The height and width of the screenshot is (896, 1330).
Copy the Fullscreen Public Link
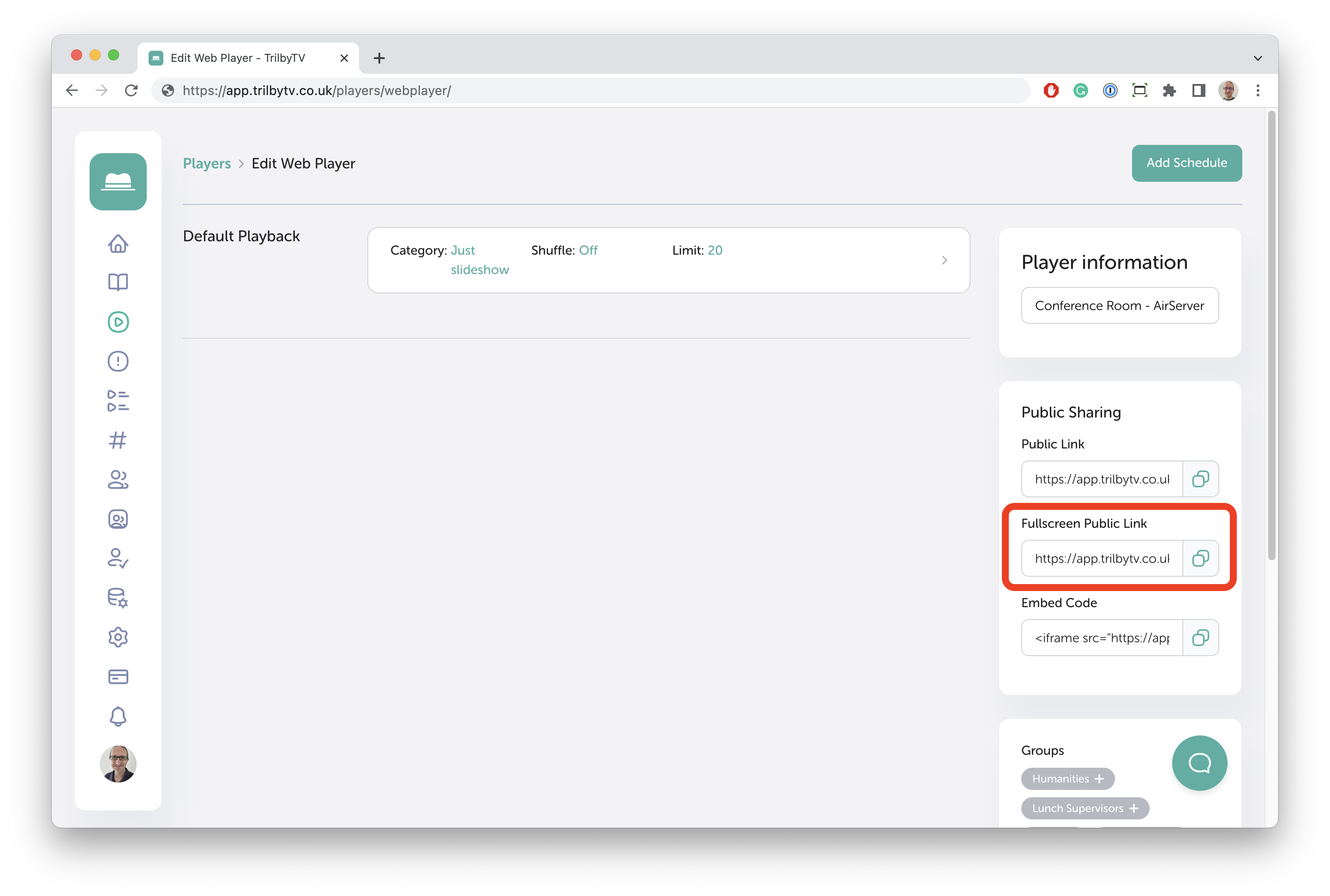coord(1200,558)
